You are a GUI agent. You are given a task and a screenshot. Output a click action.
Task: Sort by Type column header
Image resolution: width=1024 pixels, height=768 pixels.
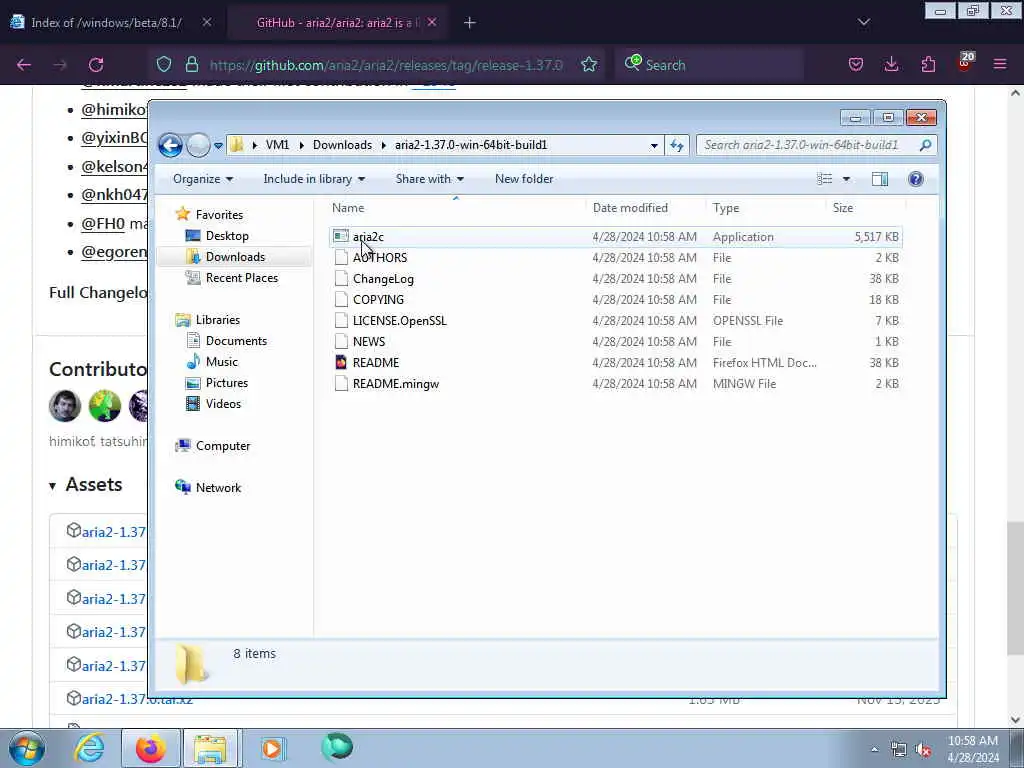(x=766, y=208)
